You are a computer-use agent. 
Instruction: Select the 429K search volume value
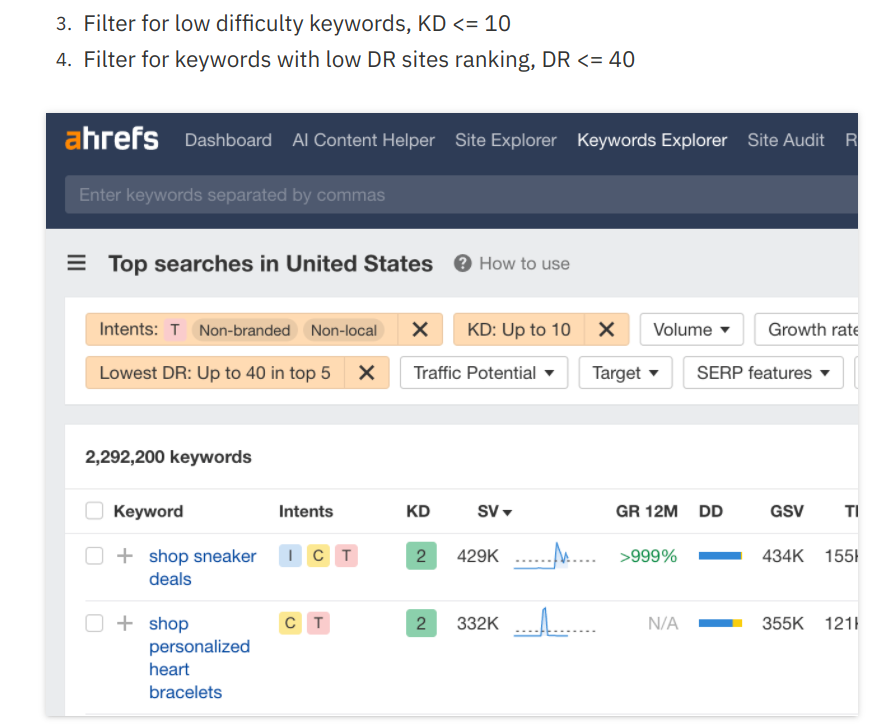[x=477, y=556]
